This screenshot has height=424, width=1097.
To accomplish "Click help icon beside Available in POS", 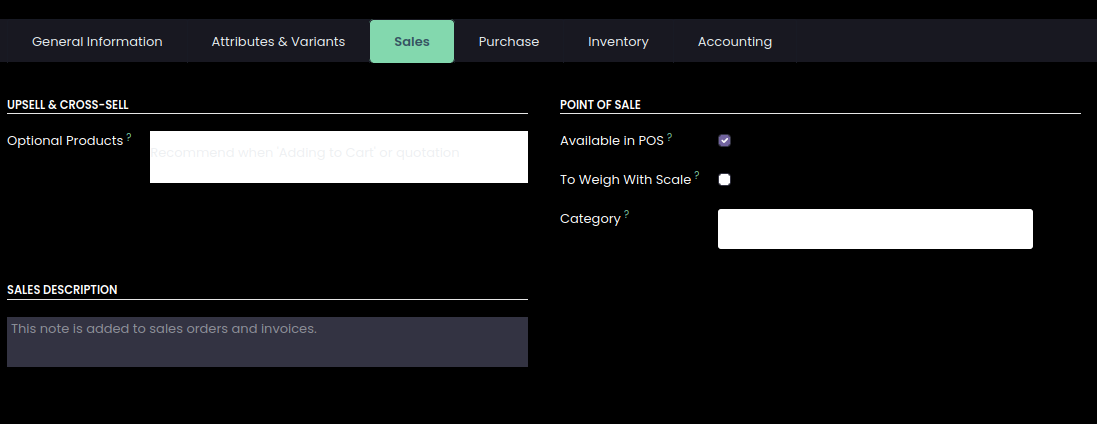I will click(670, 137).
